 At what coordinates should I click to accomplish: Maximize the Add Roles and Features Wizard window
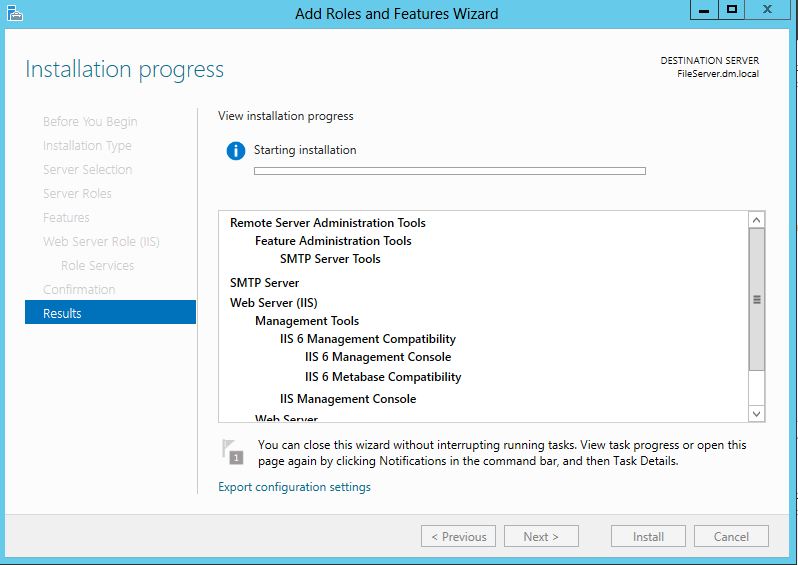click(732, 10)
